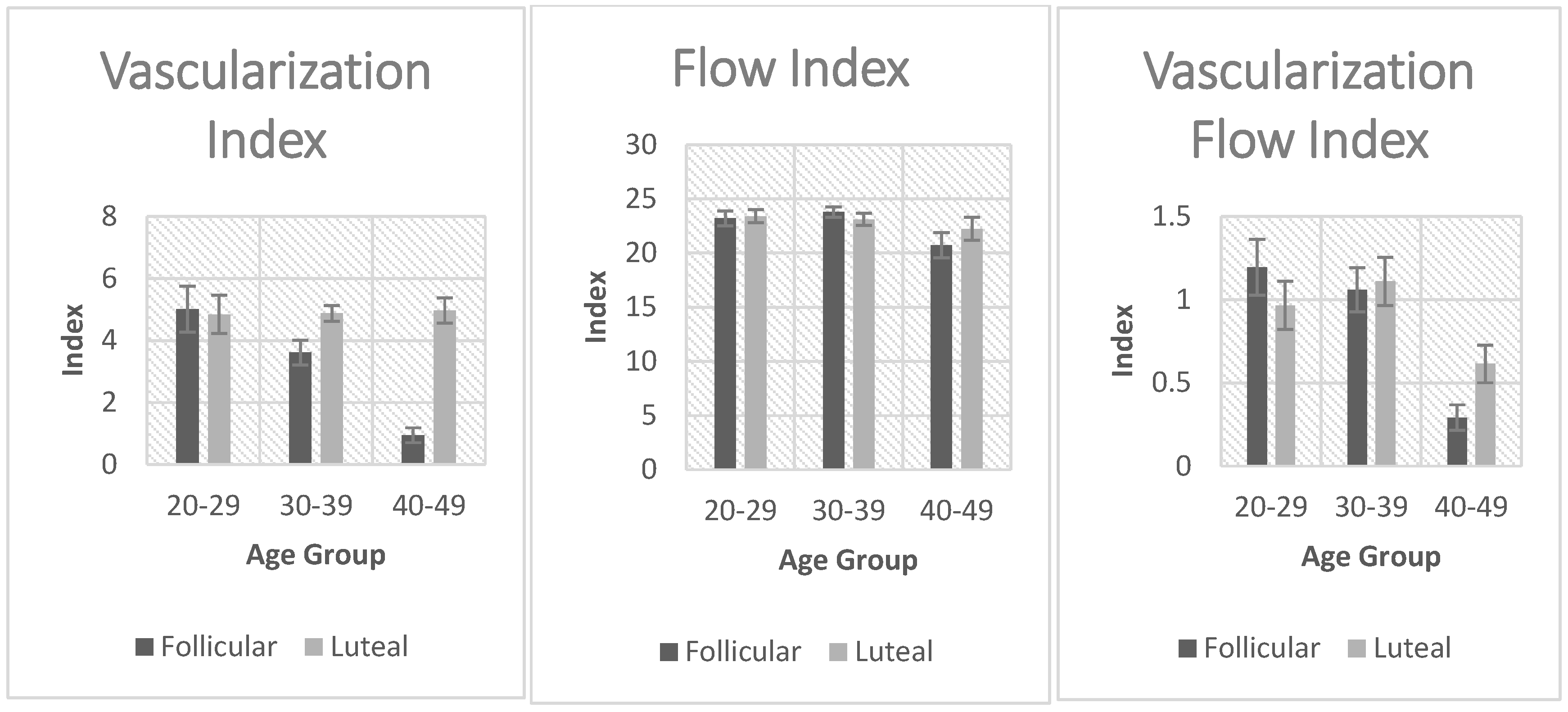
Task: Select the Flow Index chart title
Action: pos(790,69)
